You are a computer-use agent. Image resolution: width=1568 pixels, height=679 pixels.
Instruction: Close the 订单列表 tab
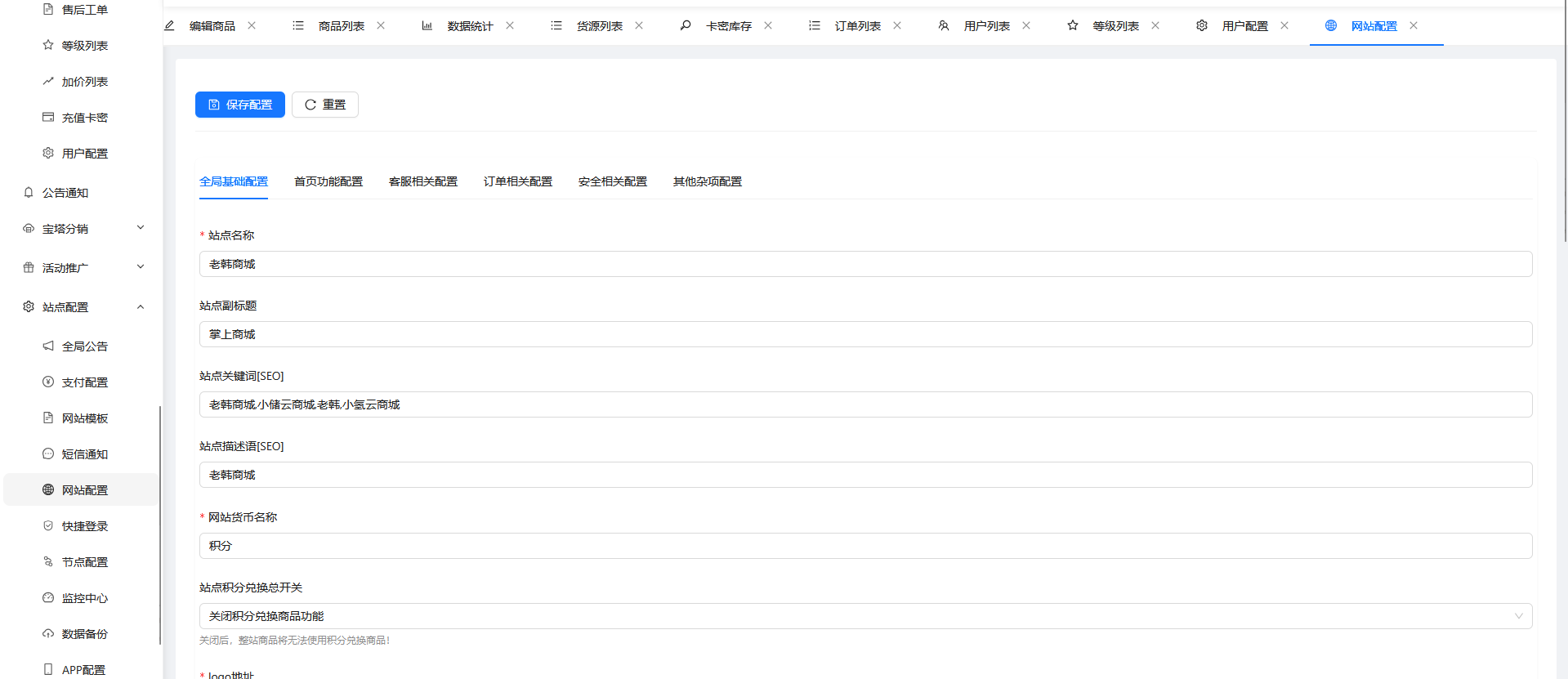point(897,26)
